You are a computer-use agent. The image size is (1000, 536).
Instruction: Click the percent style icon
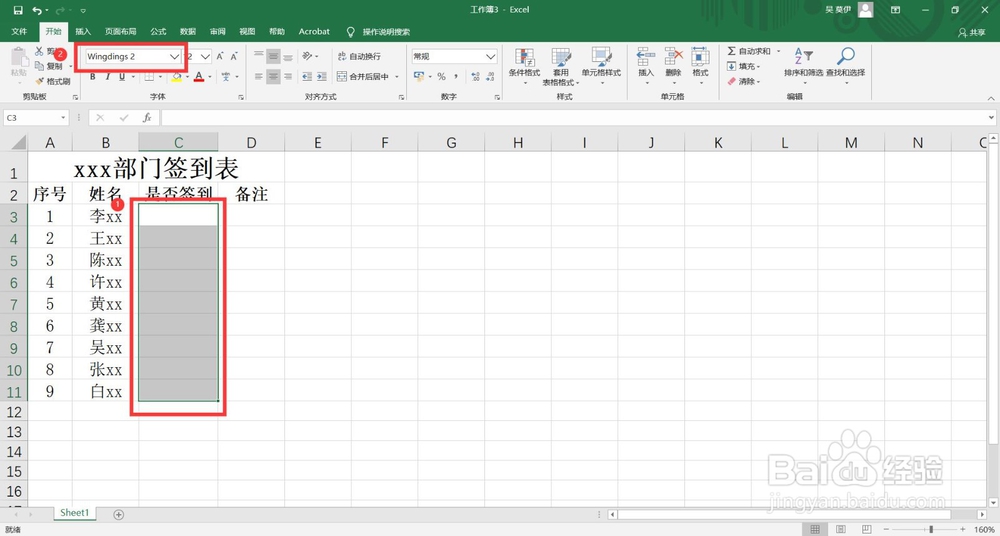coord(441,77)
